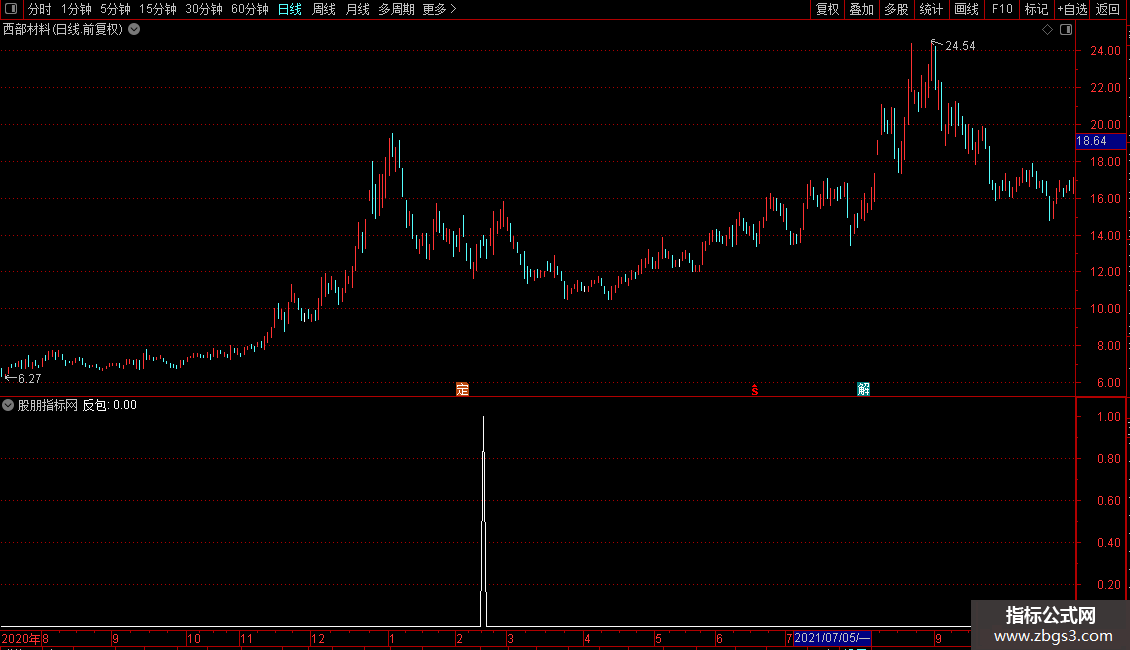Add stock to watchlist with +自选

[1072, 9]
